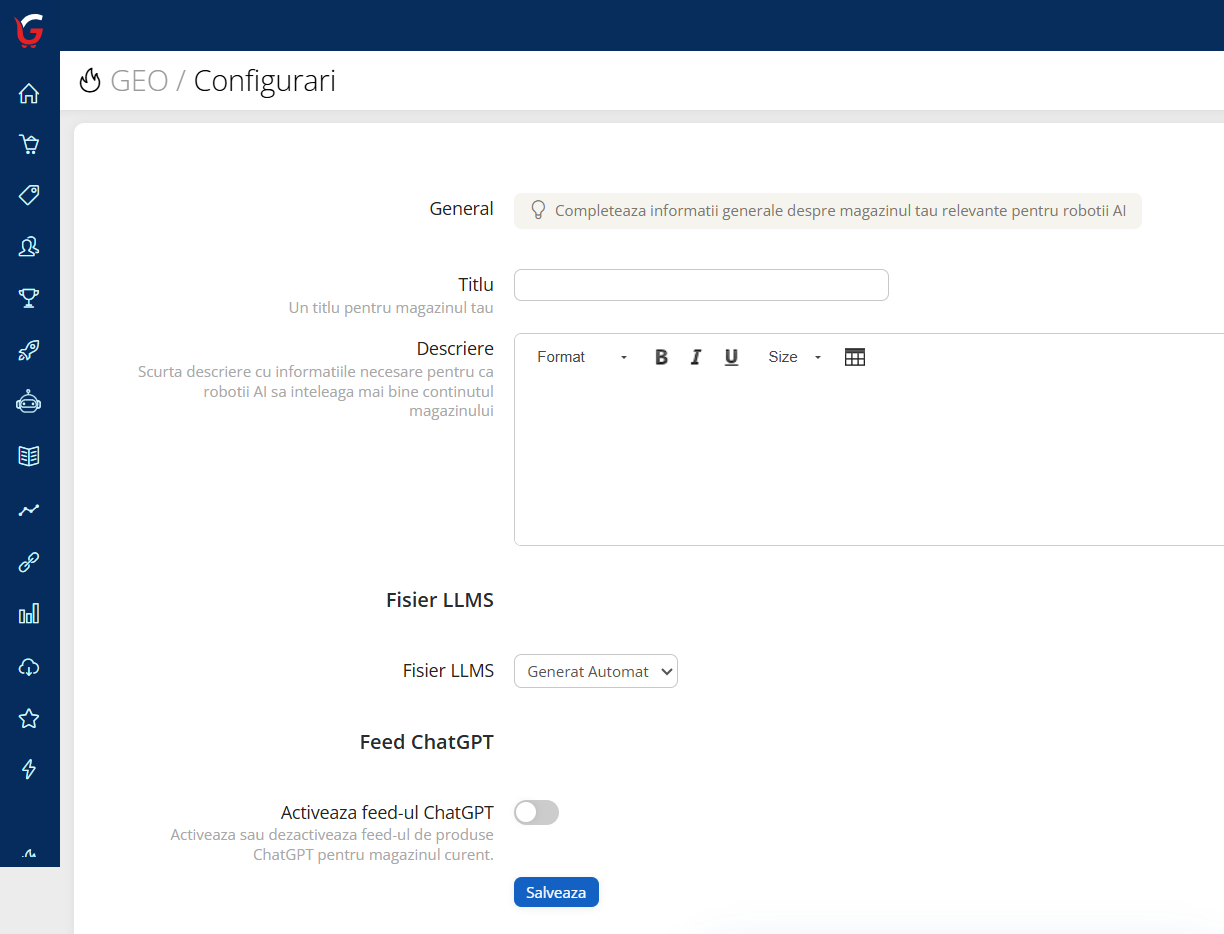The height and width of the screenshot is (934, 1224).
Task: Focus the Titlu input field
Action: 701,285
